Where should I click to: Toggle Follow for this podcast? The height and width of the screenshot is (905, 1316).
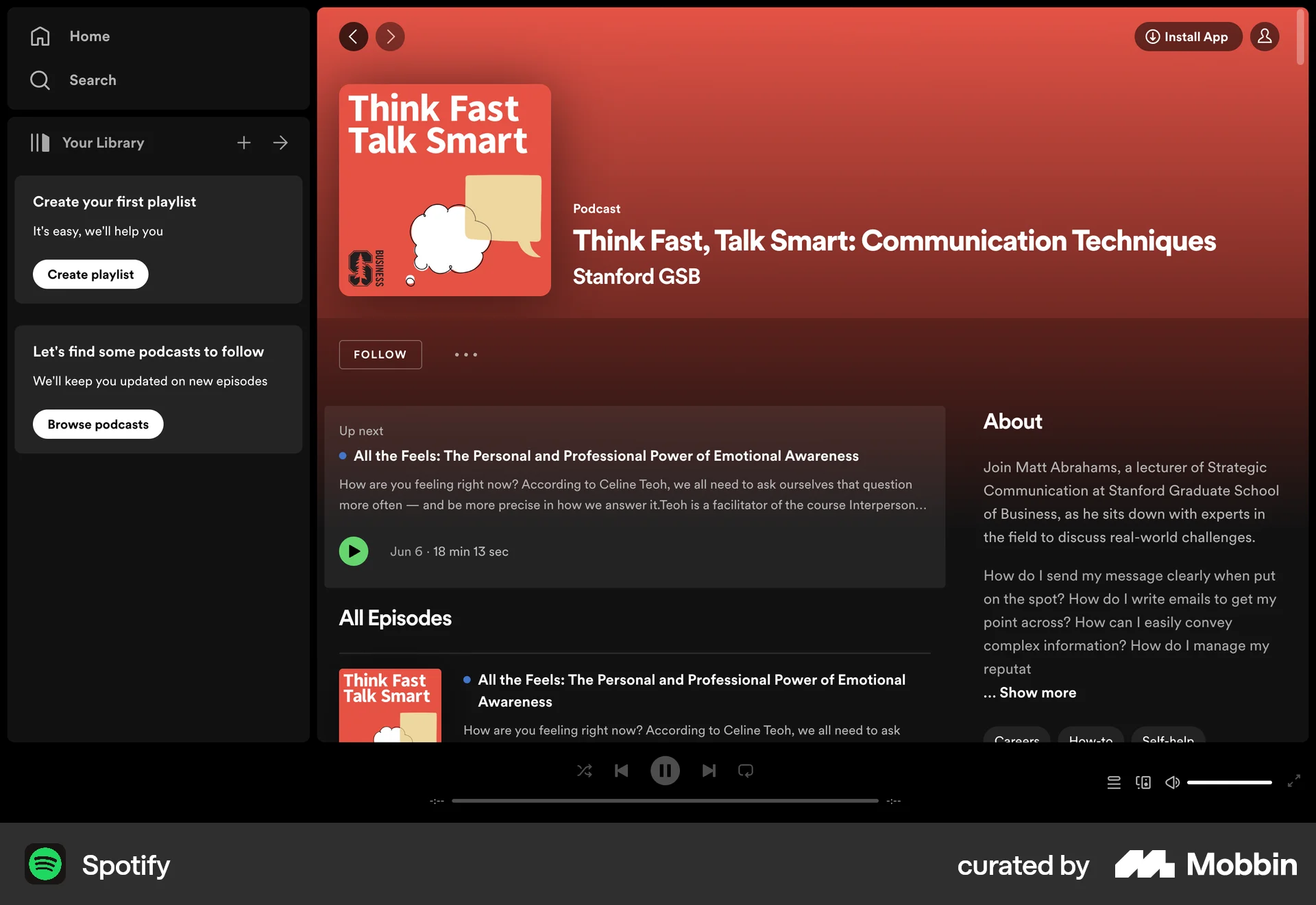coord(380,354)
